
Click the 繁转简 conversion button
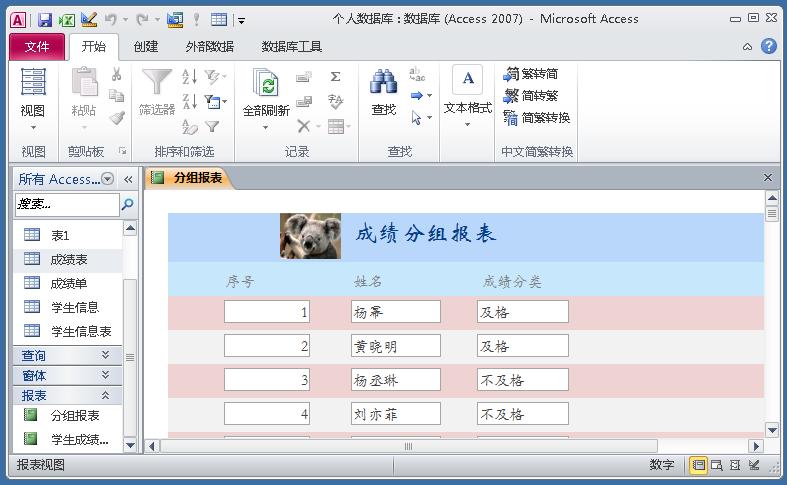coord(531,74)
